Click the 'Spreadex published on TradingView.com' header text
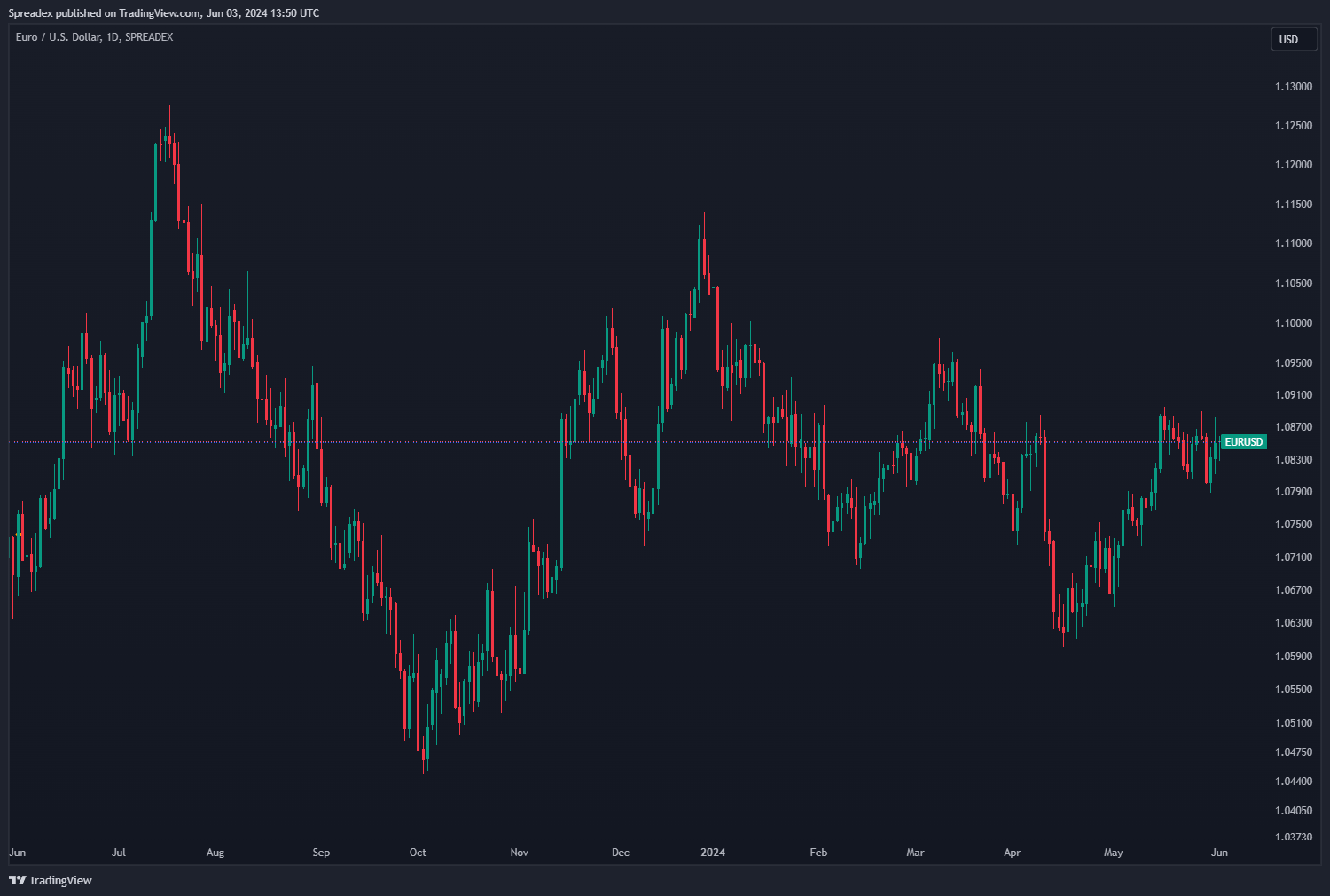 106,12
